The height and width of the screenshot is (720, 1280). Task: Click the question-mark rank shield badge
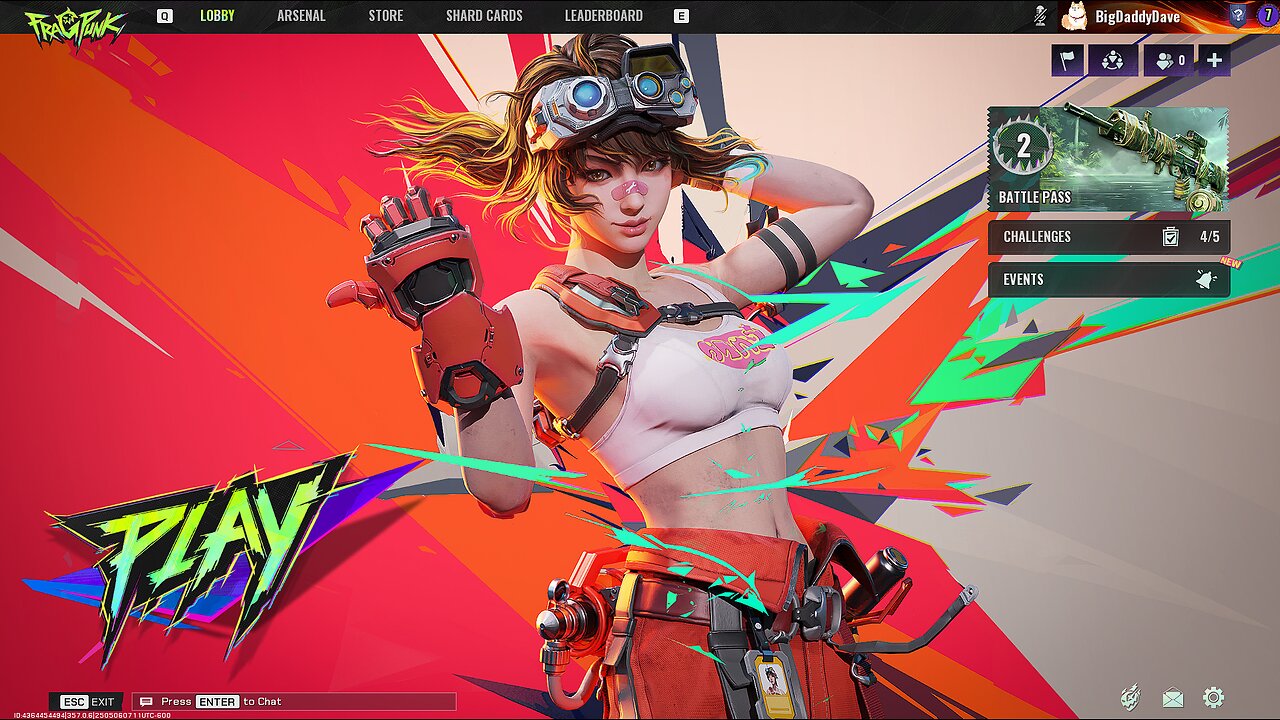tap(1238, 16)
